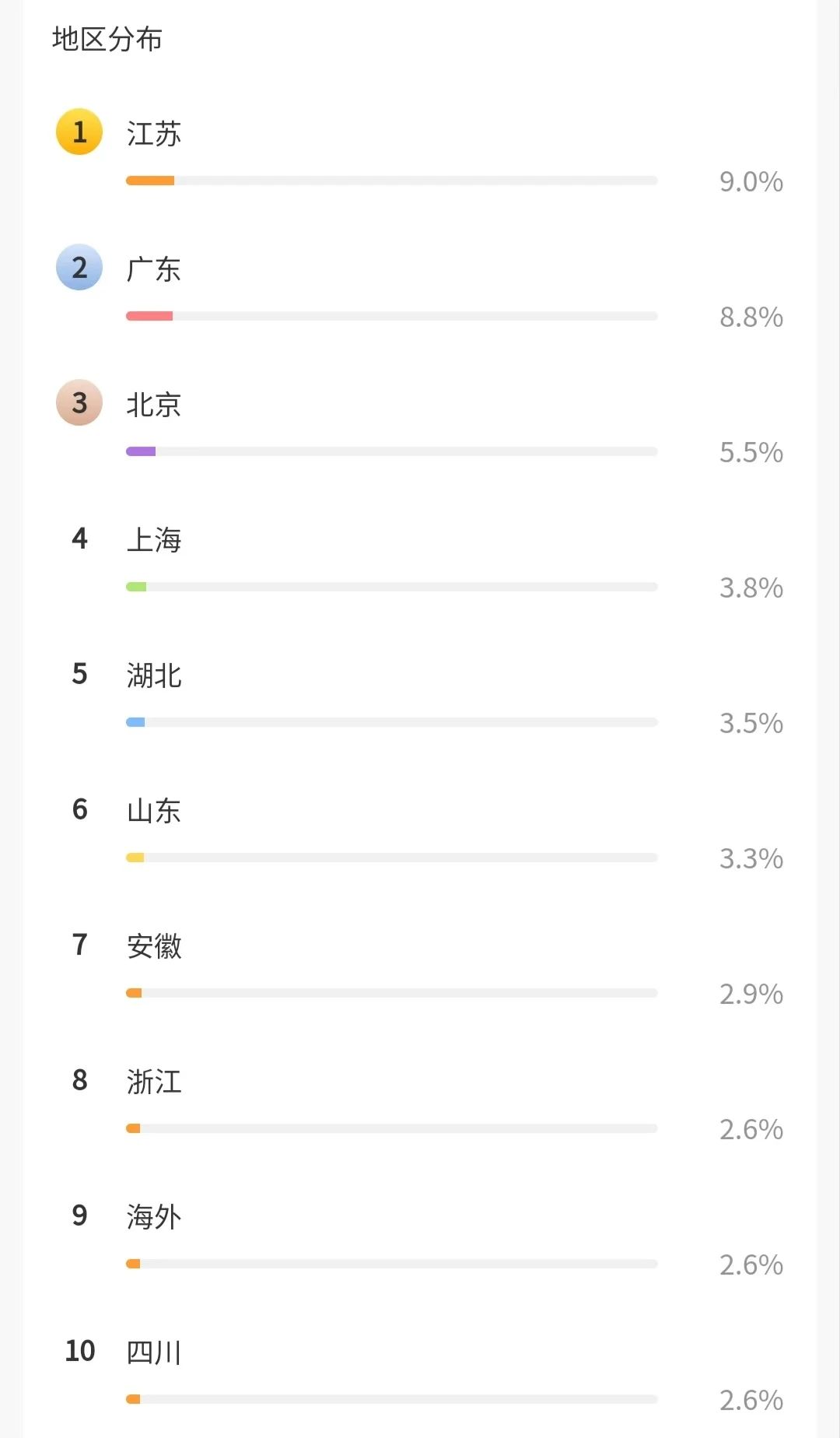Click the 地区分布 section heading
840x1438 pixels.
coord(107,39)
